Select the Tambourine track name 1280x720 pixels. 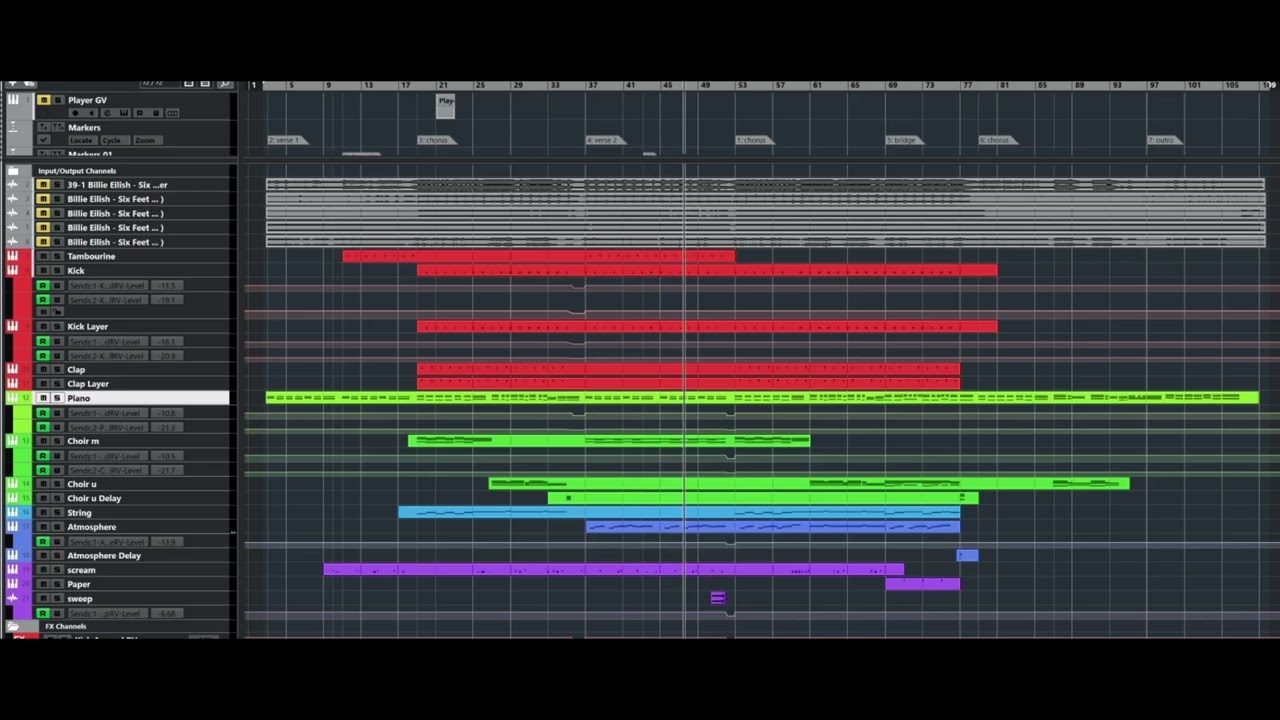click(x=91, y=256)
